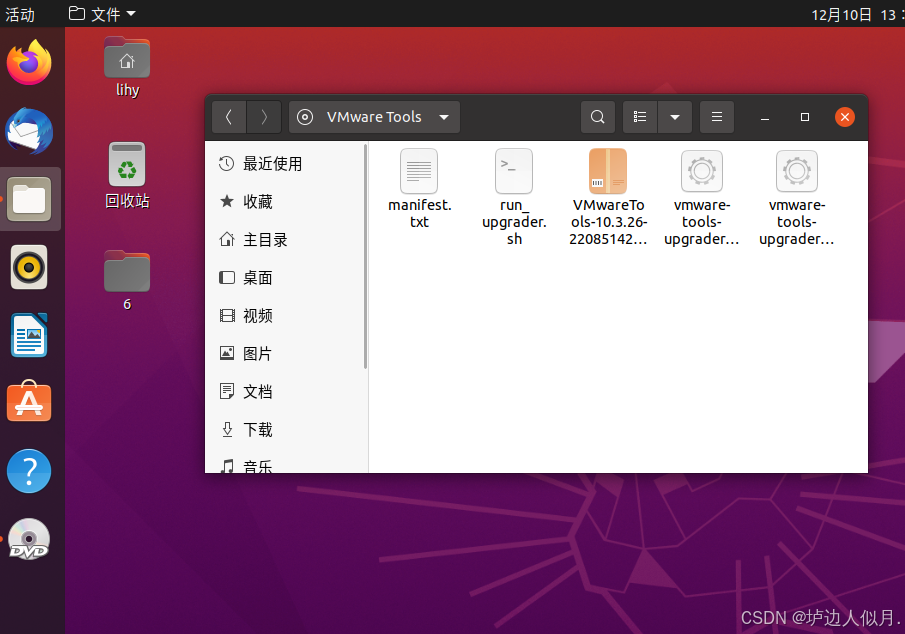Open the Files app in the dock
This screenshot has height=634, width=905.
point(29,199)
